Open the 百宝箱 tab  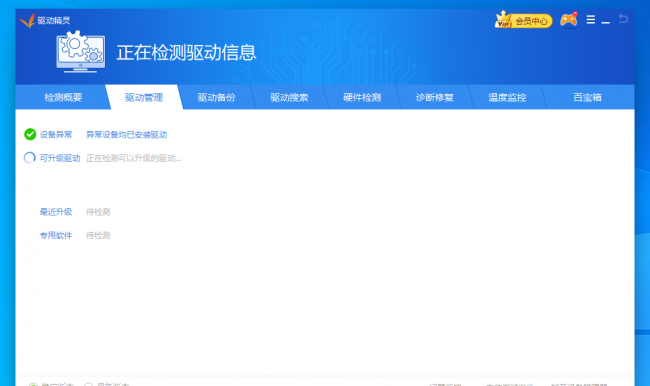(587, 97)
